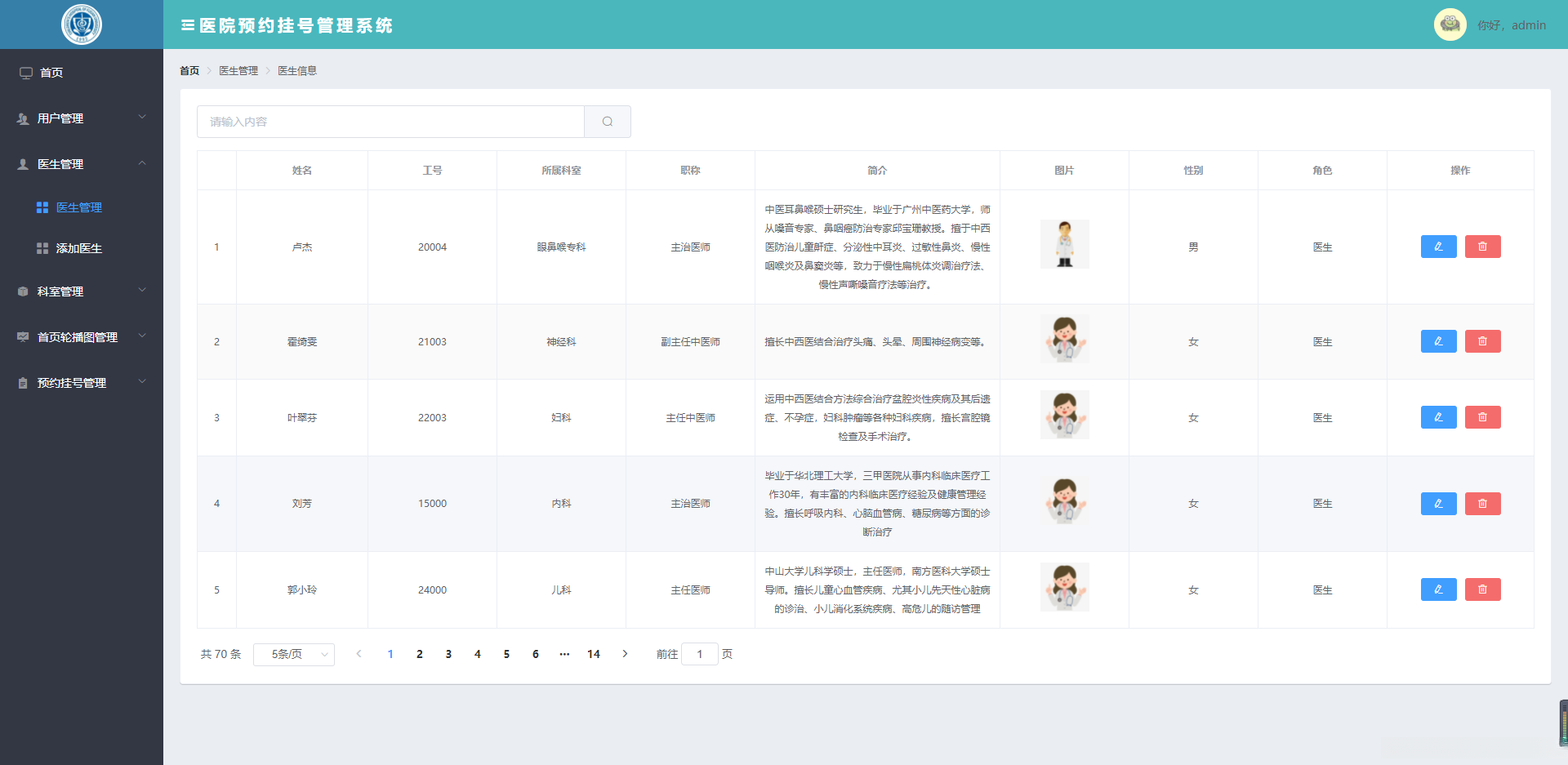The height and width of the screenshot is (765, 1568).
Task: Delete doctor 霍绮雯 using the trash icon
Action: click(x=1483, y=341)
